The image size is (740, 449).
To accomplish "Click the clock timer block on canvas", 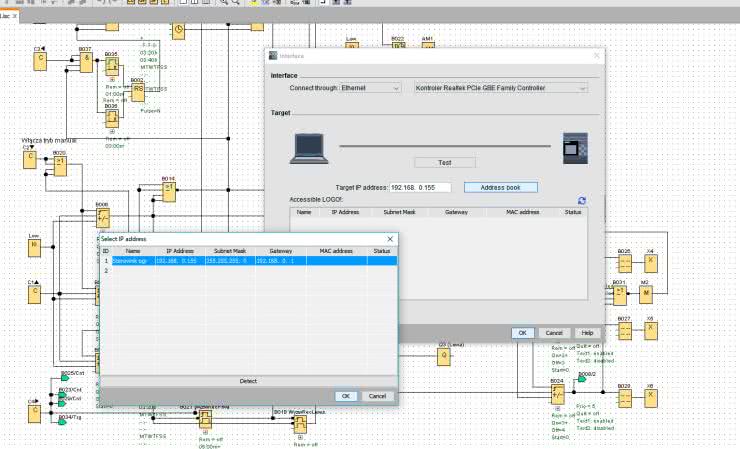I will 178,30.
